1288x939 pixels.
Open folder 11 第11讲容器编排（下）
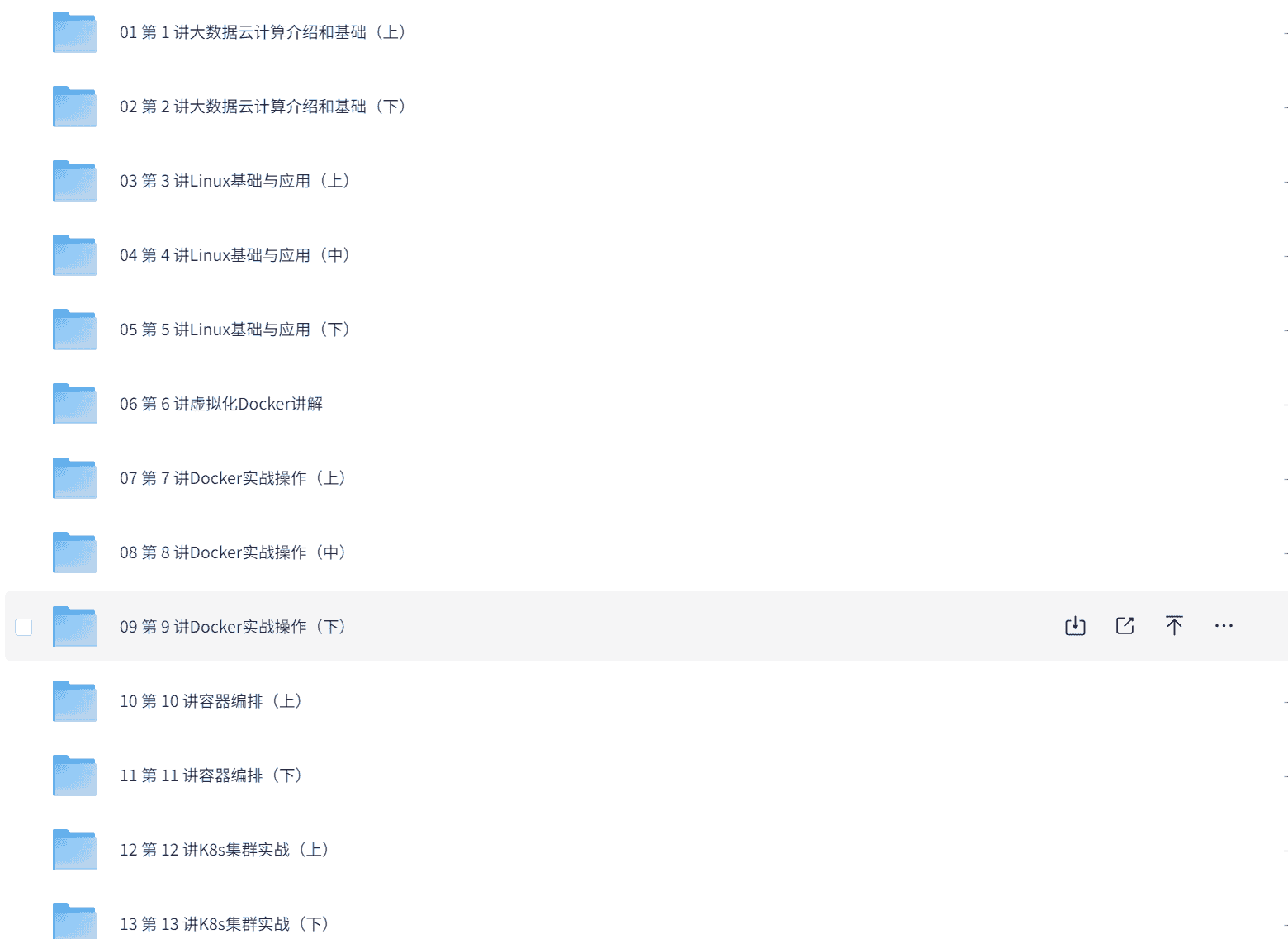(x=212, y=775)
